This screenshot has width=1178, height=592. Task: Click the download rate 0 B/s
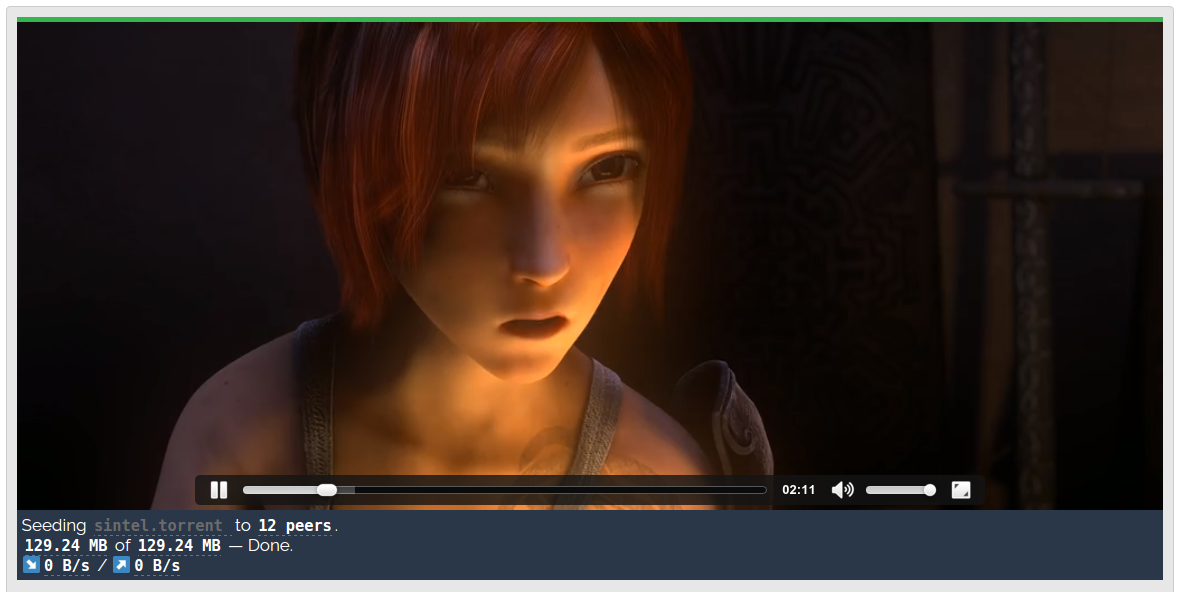click(x=67, y=565)
